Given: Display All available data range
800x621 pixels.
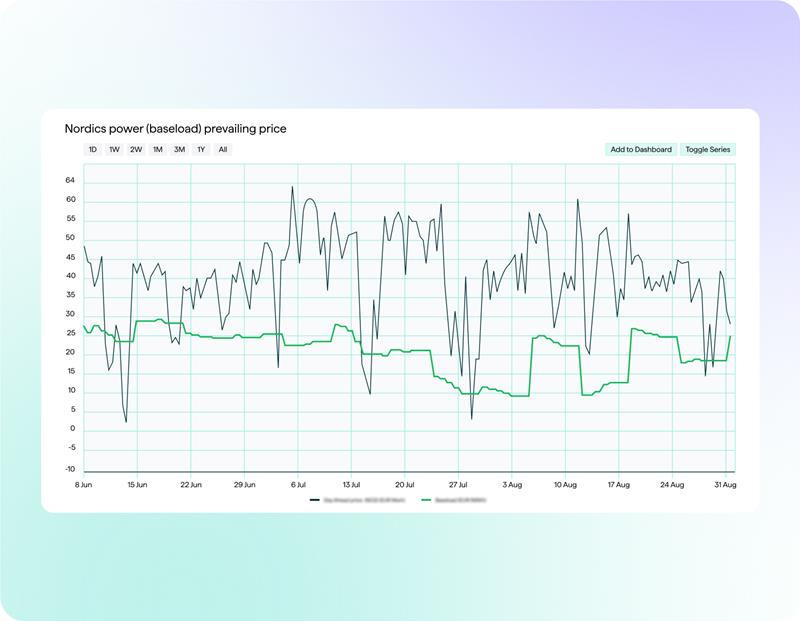Looking at the screenshot, I should tap(223, 150).
